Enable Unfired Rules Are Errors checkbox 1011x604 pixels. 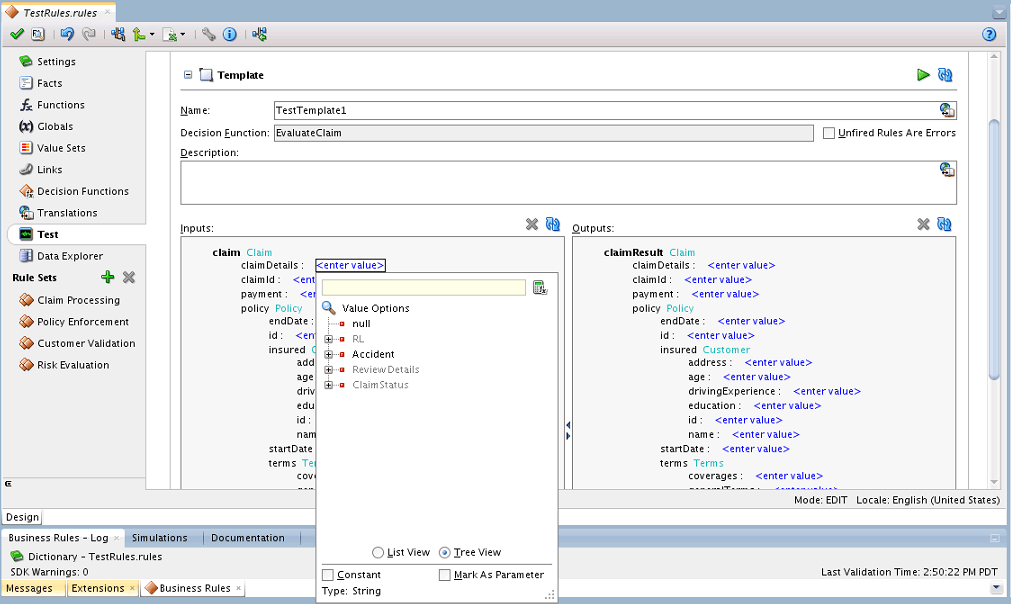pyautogui.click(x=829, y=133)
